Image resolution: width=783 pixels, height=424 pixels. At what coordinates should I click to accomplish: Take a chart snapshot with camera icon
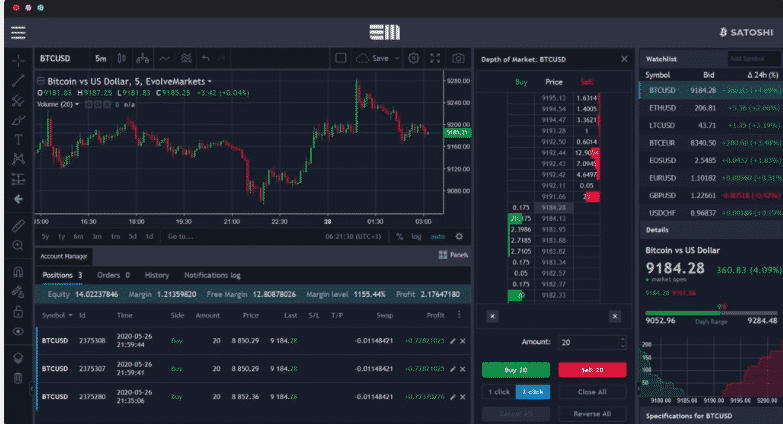(458, 58)
